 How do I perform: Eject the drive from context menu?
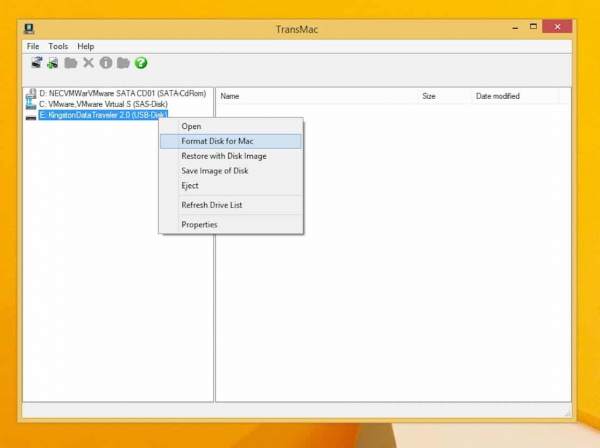pos(190,185)
